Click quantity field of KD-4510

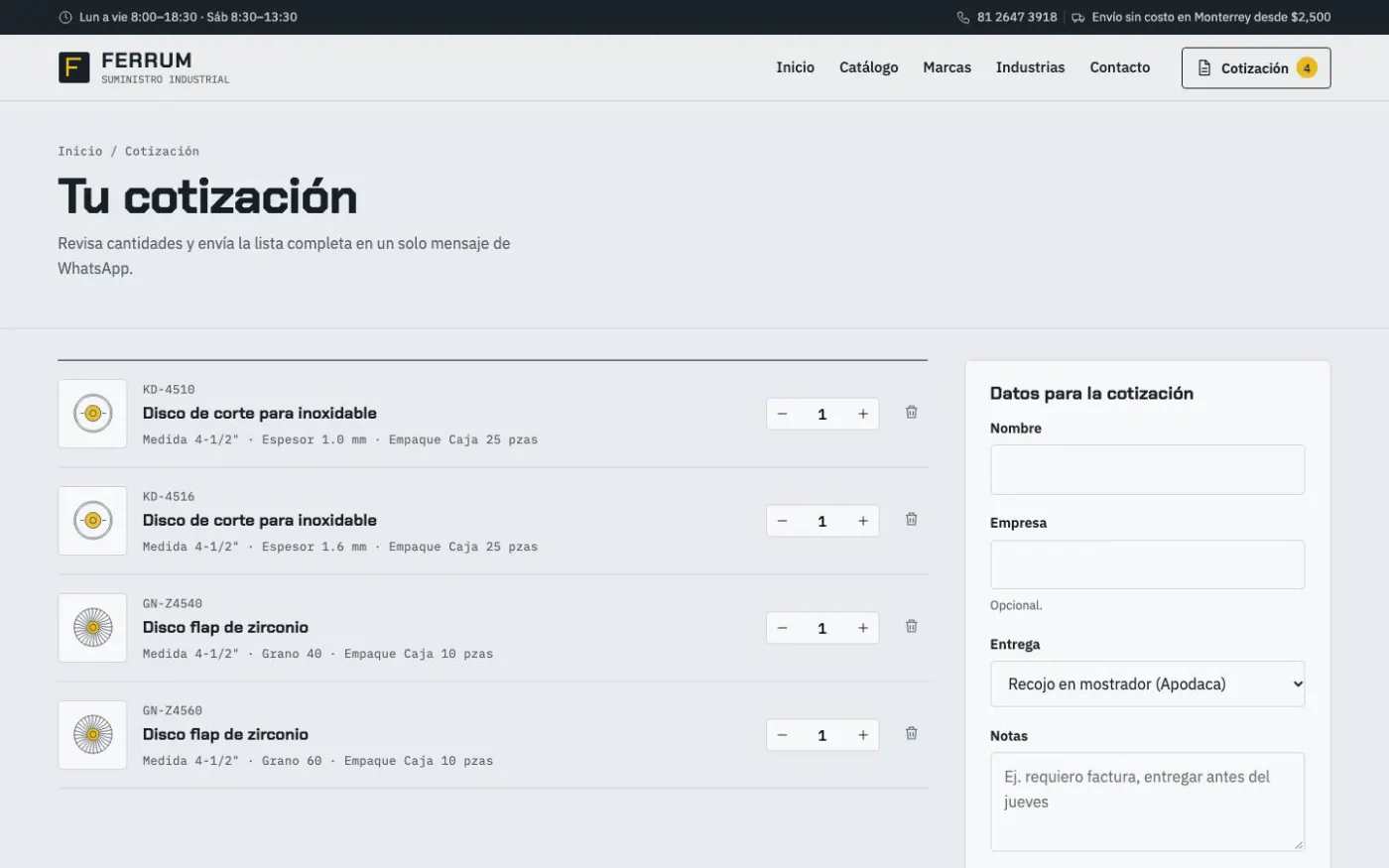822,414
